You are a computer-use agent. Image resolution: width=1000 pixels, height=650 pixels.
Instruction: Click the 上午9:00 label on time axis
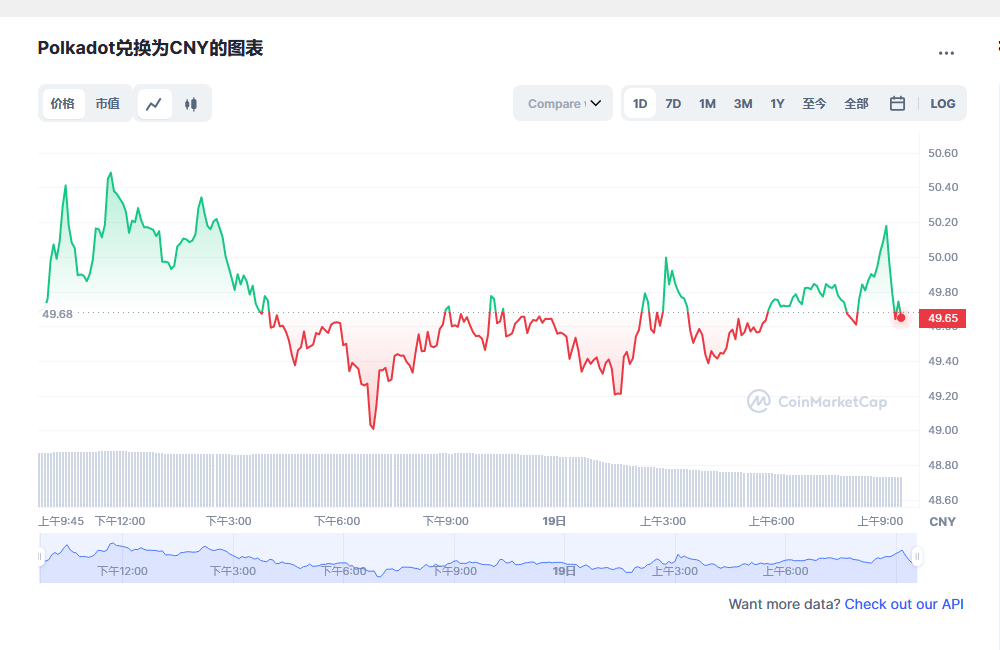point(880,521)
